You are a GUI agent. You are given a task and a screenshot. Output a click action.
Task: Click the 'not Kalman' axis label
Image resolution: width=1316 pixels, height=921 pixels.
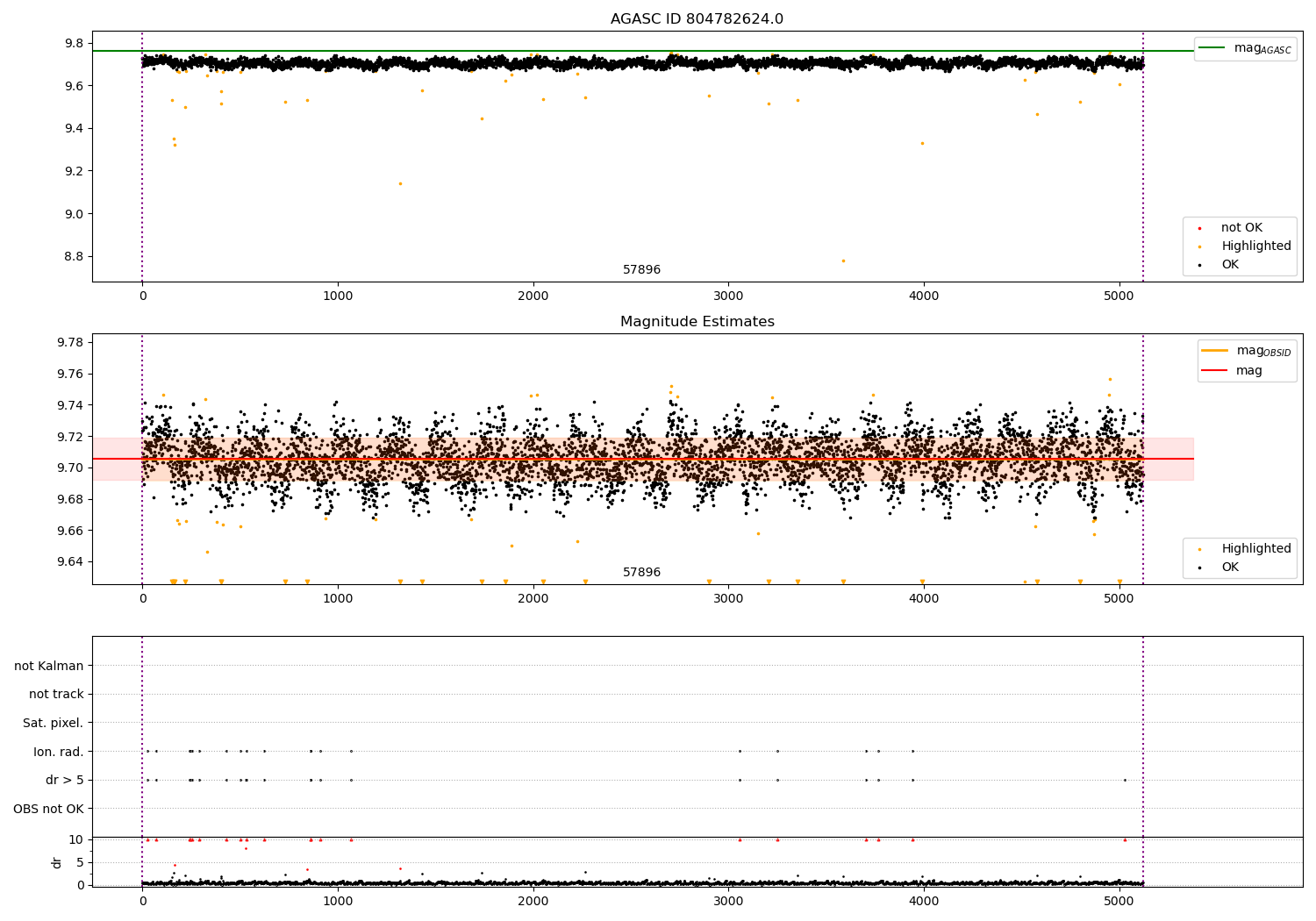49,666
